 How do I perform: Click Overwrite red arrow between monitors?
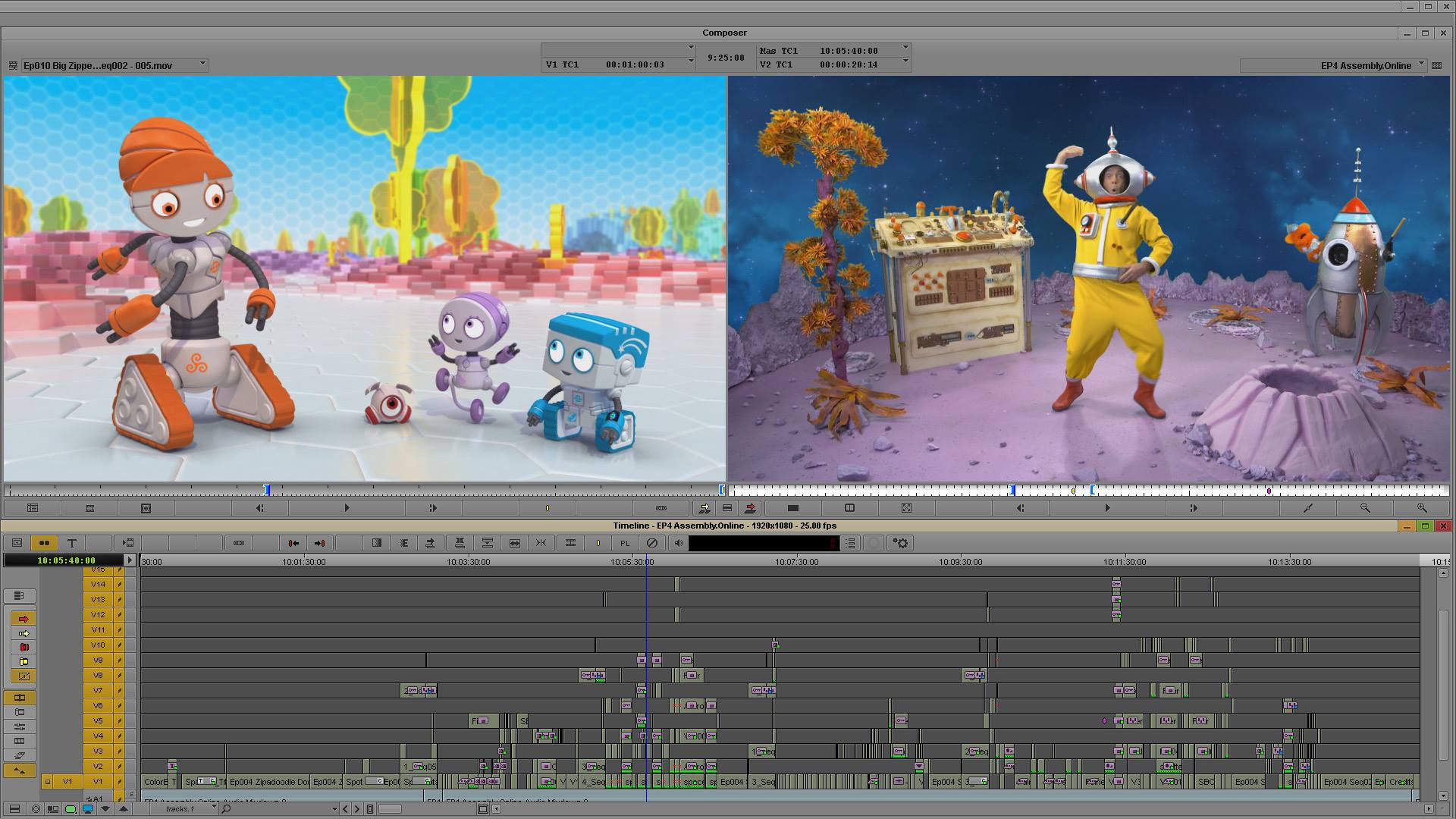(x=750, y=508)
